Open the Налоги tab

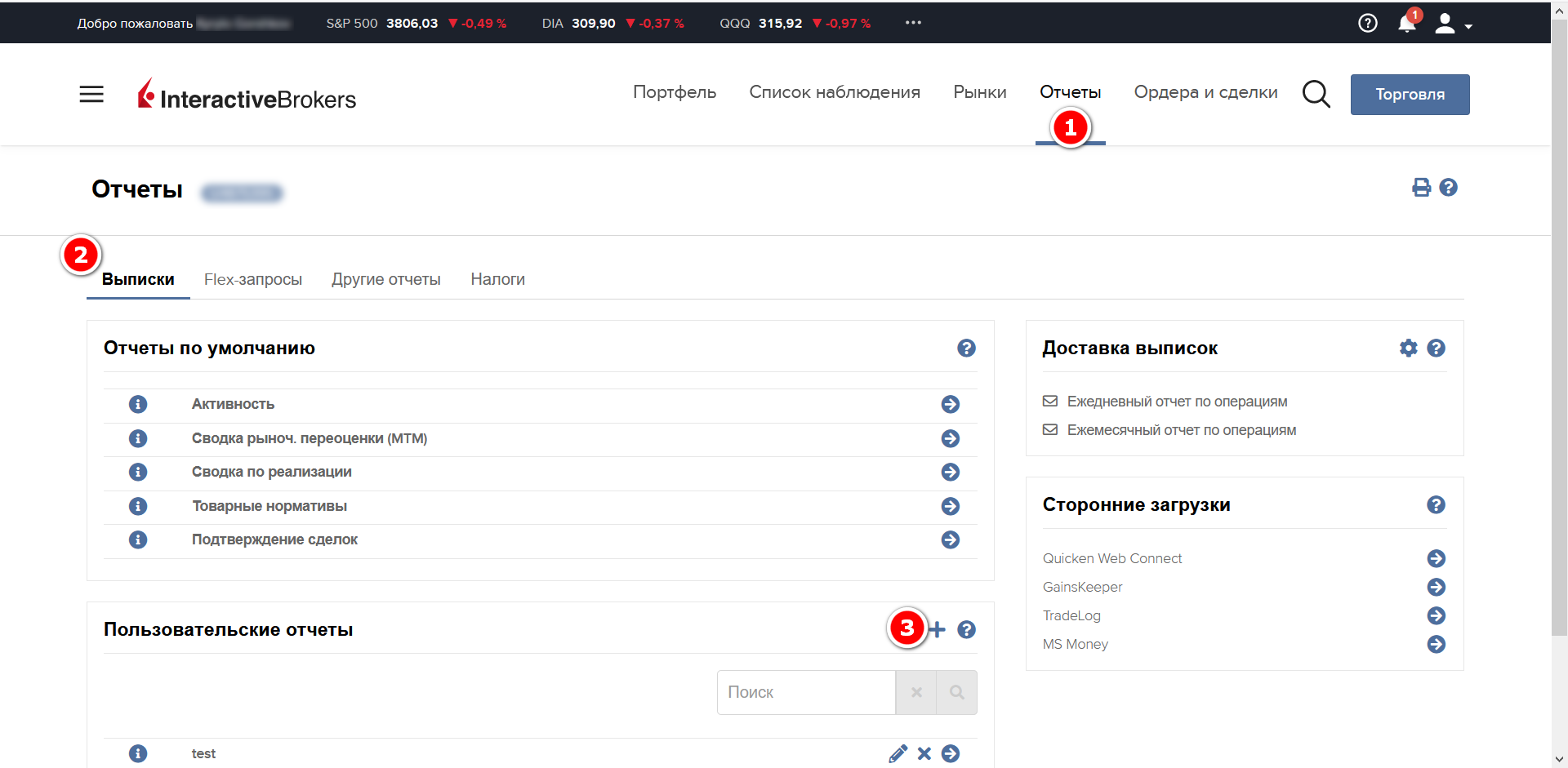497,280
